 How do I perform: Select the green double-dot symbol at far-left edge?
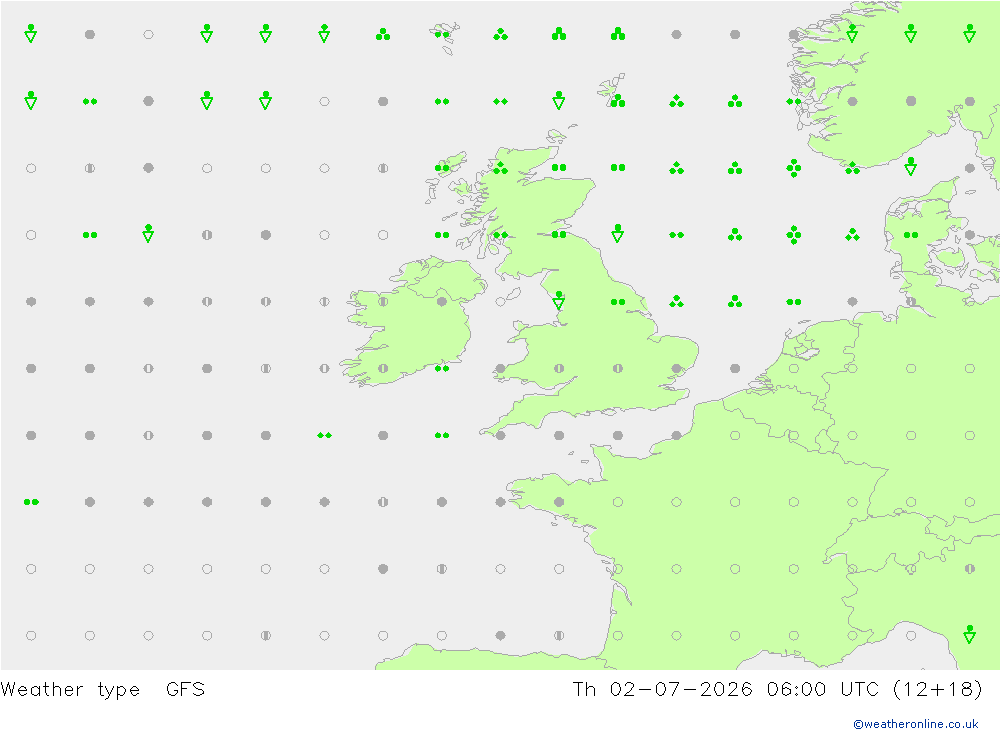click(31, 502)
